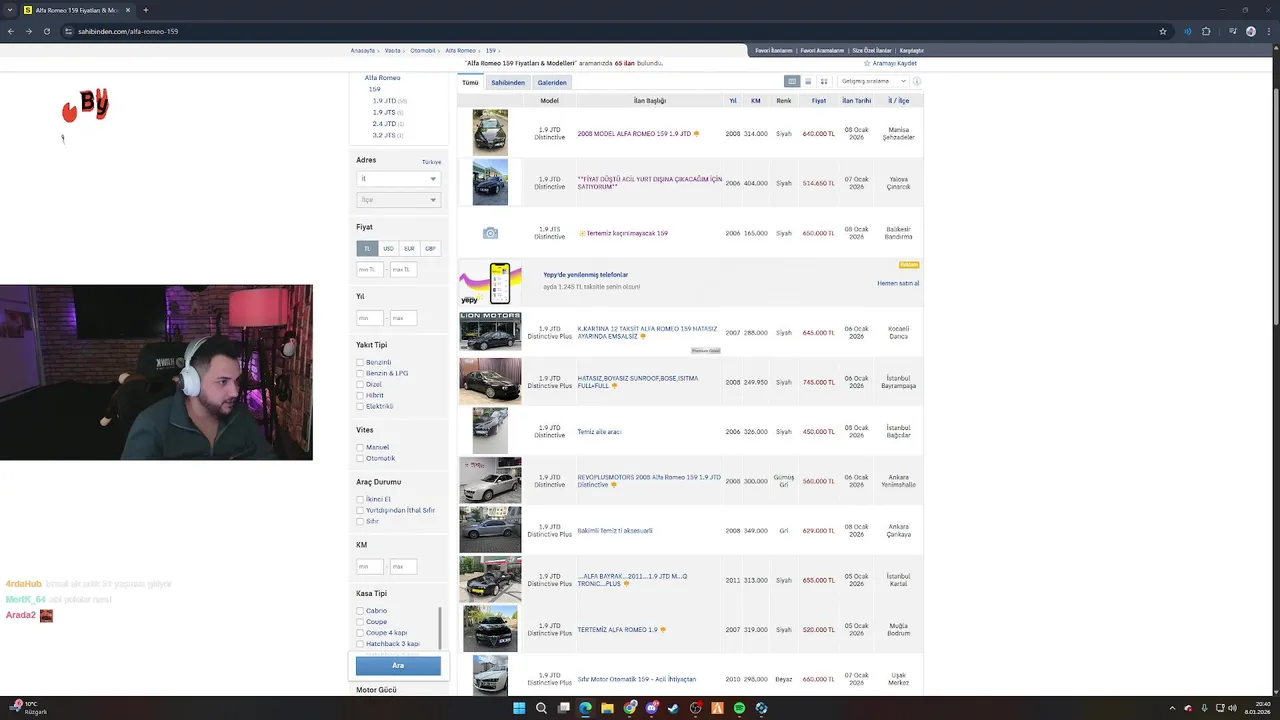Click the Hemen satın al ad link
Image resolution: width=1280 pixels, height=720 pixels.
(898, 283)
